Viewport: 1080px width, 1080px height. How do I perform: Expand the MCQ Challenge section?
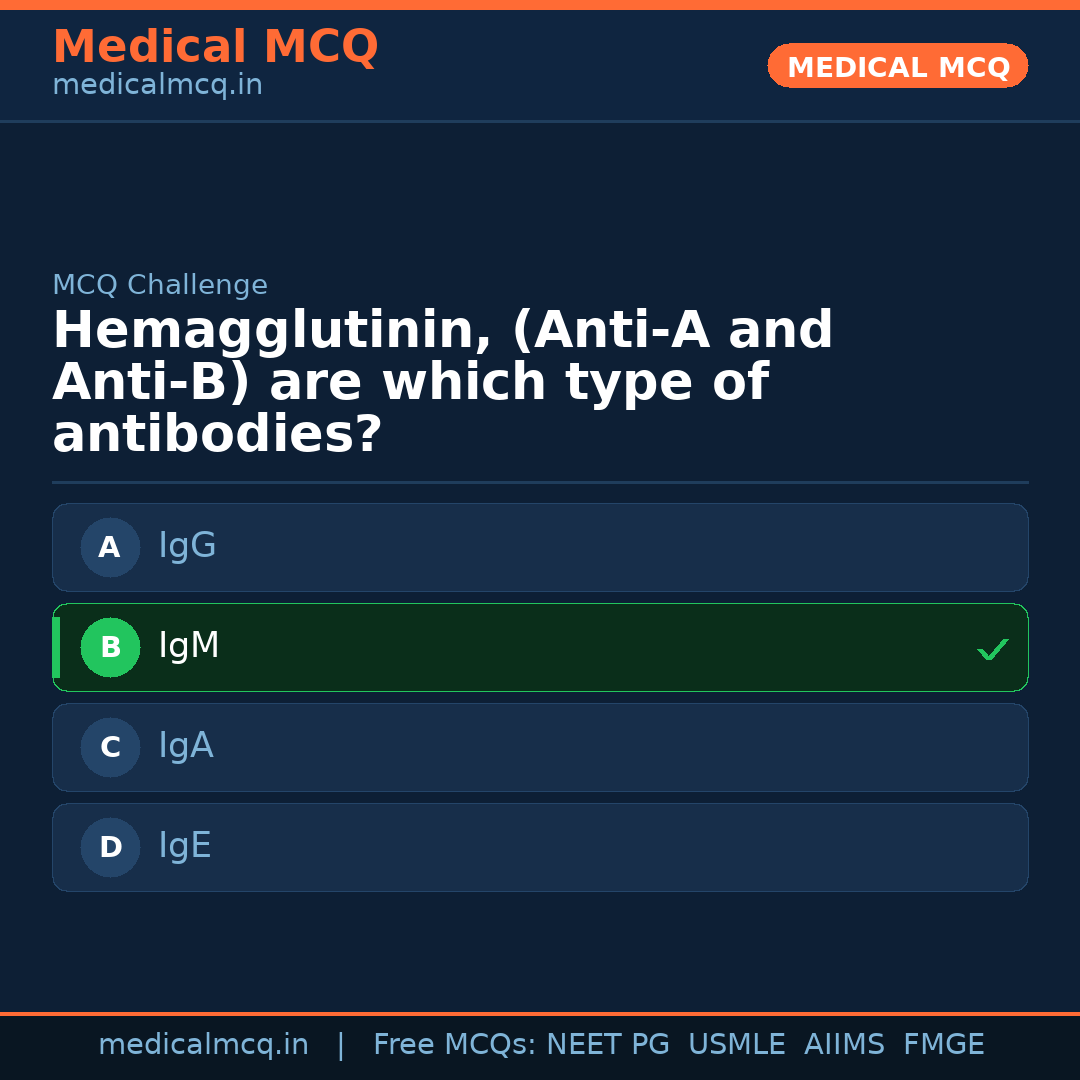point(160,285)
